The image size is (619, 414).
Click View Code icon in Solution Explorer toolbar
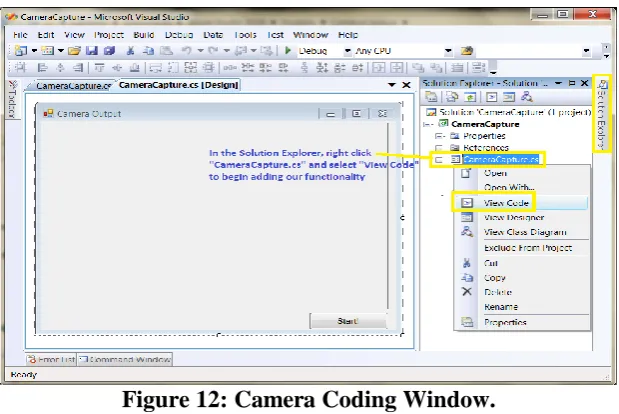(x=491, y=97)
